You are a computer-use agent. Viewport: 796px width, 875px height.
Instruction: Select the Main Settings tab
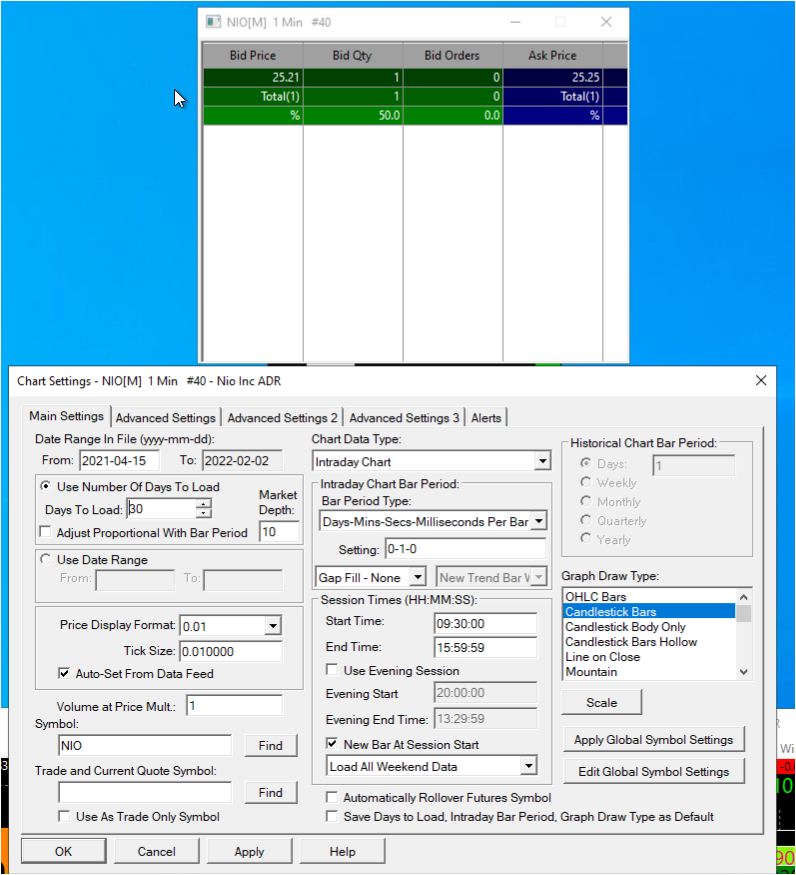(66, 416)
